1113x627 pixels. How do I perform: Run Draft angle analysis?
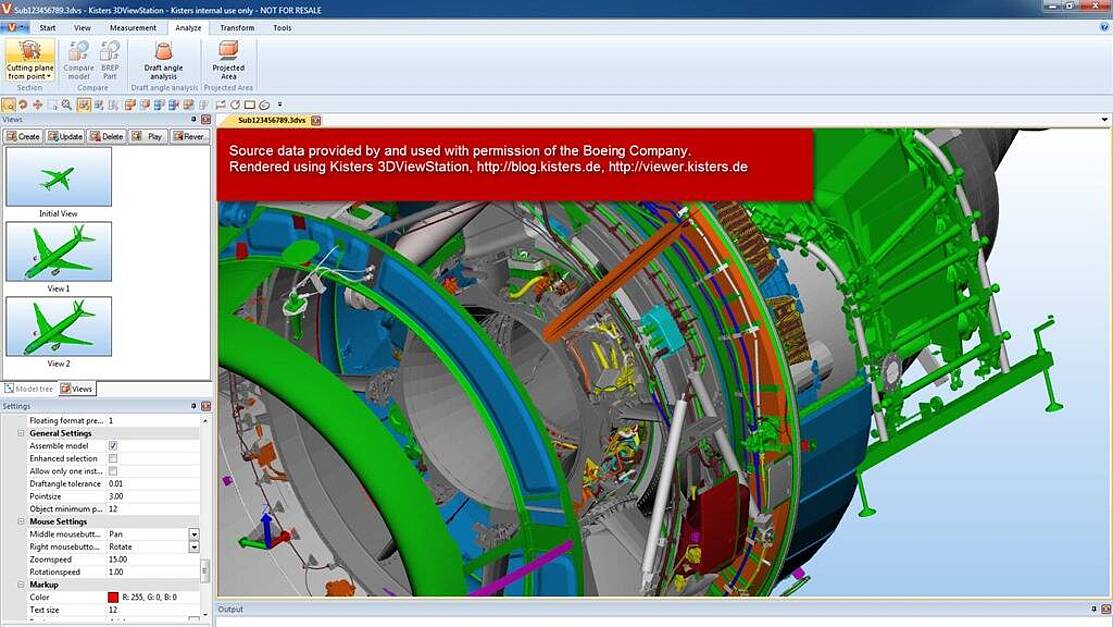(x=163, y=60)
